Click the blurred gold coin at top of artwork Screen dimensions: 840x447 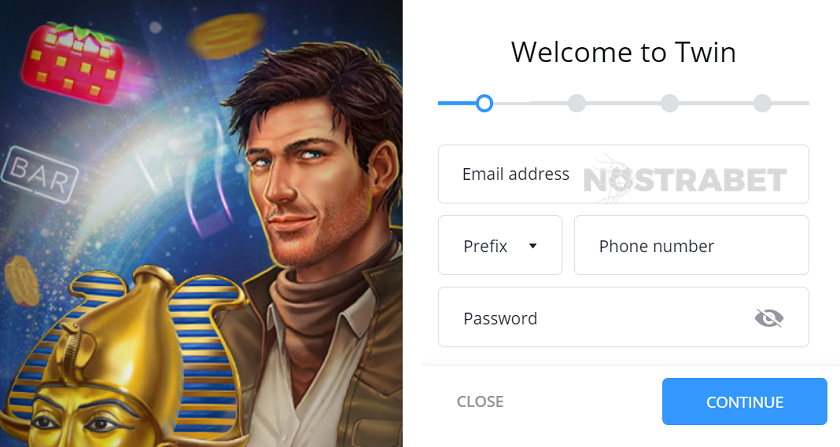226,35
